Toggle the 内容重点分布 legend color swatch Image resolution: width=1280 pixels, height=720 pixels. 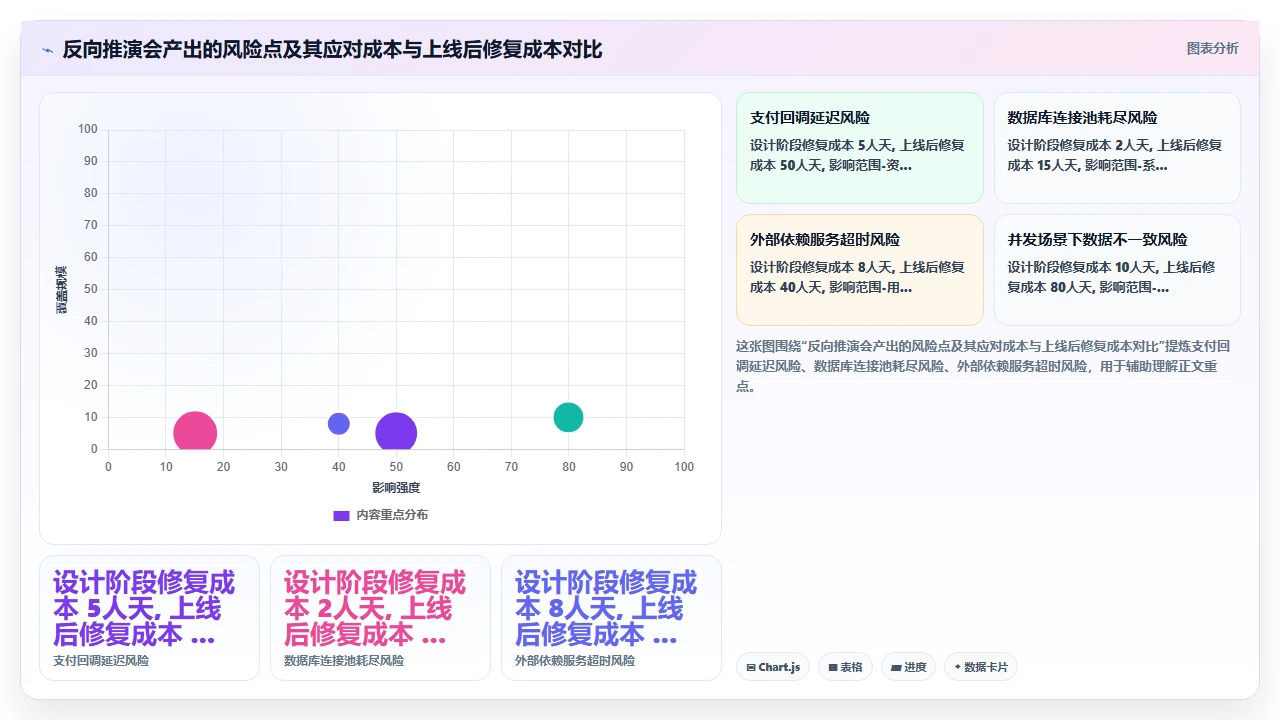(341, 515)
